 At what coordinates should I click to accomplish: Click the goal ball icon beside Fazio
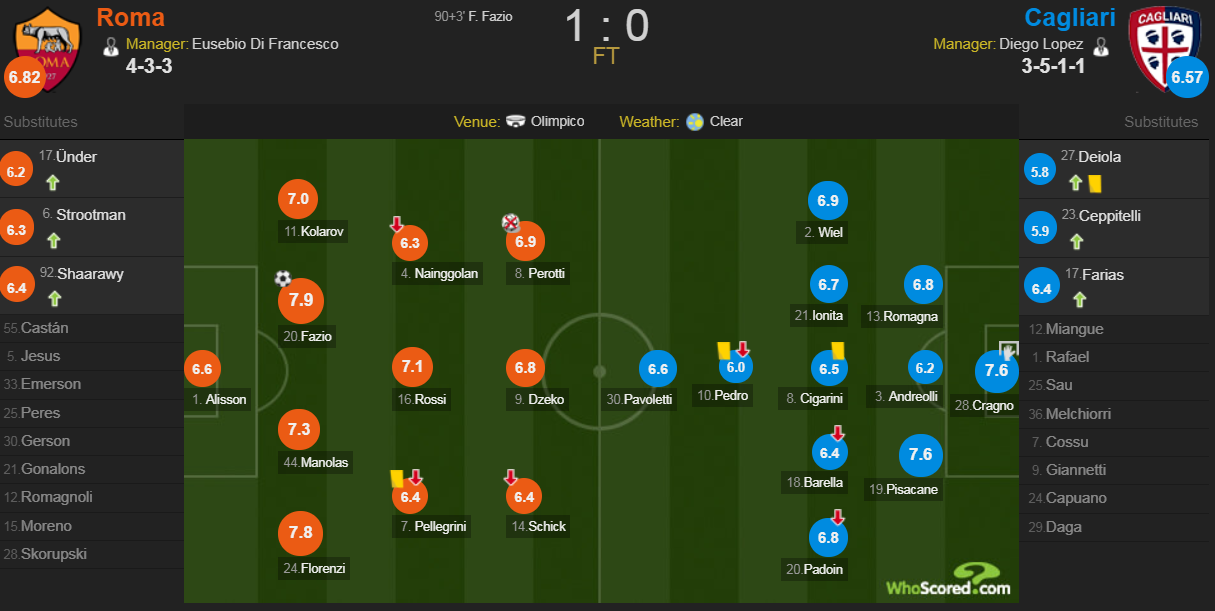[x=283, y=278]
